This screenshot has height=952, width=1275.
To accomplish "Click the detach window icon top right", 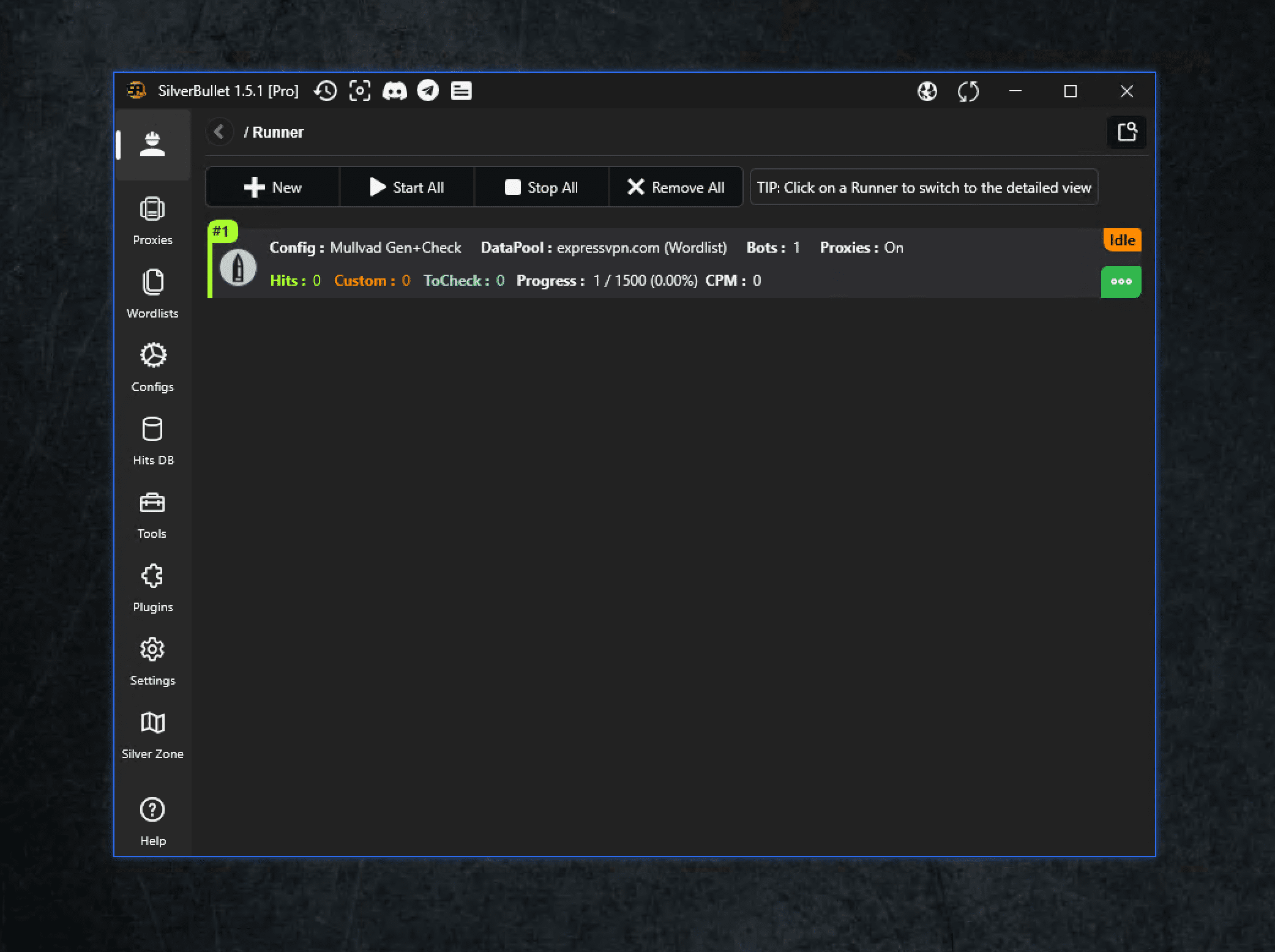I will click(1127, 132).
